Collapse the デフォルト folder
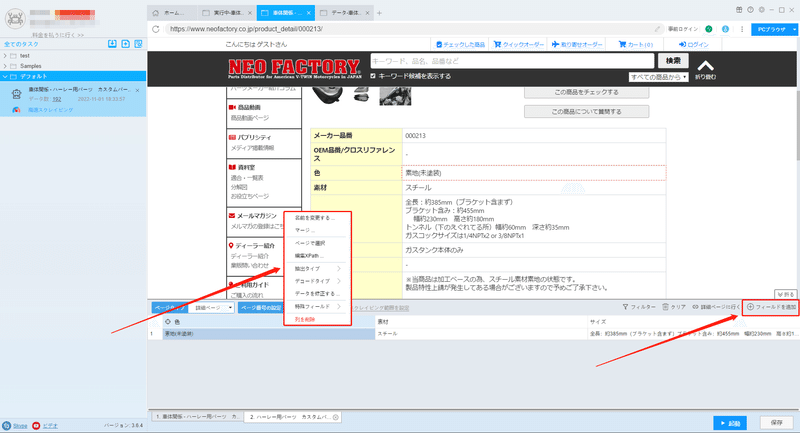Viewport: 800px width, 433px height. click(x=5, y=77)
